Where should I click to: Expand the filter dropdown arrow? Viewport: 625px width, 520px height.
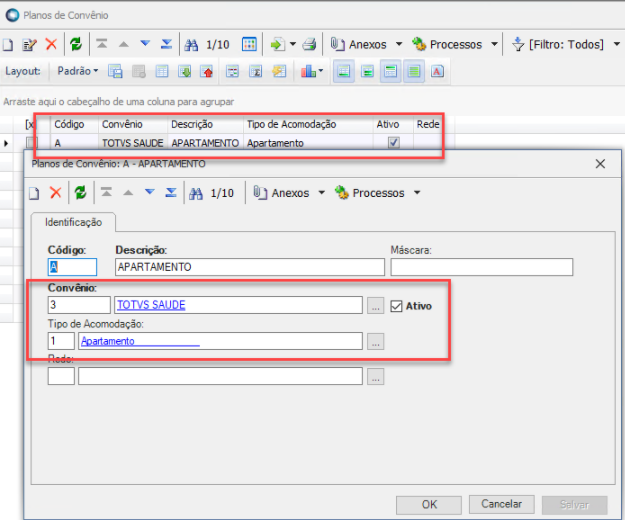pos(617,44)
